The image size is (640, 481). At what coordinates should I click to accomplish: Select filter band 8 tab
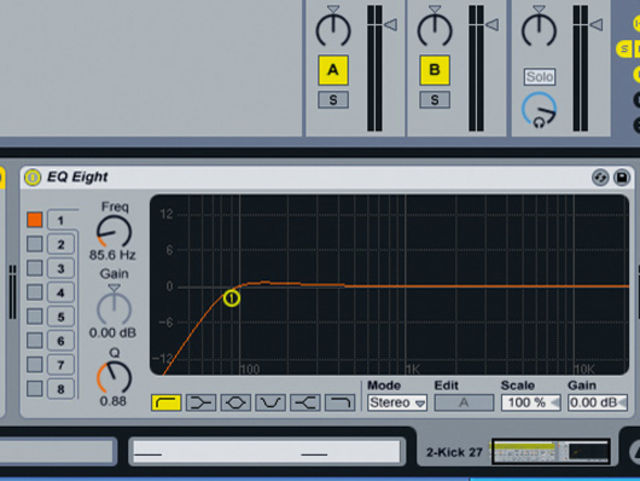click(x=61, y=389)
